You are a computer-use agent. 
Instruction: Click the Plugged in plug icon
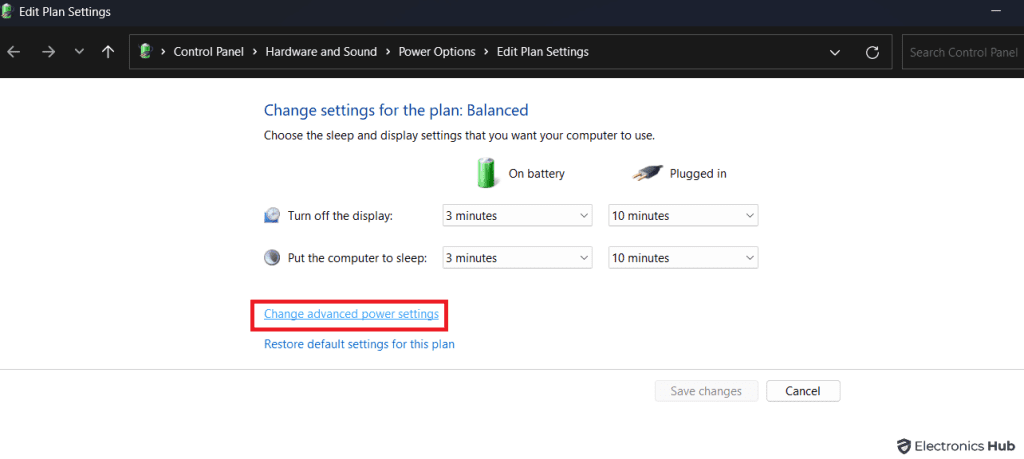pos(648,173)
